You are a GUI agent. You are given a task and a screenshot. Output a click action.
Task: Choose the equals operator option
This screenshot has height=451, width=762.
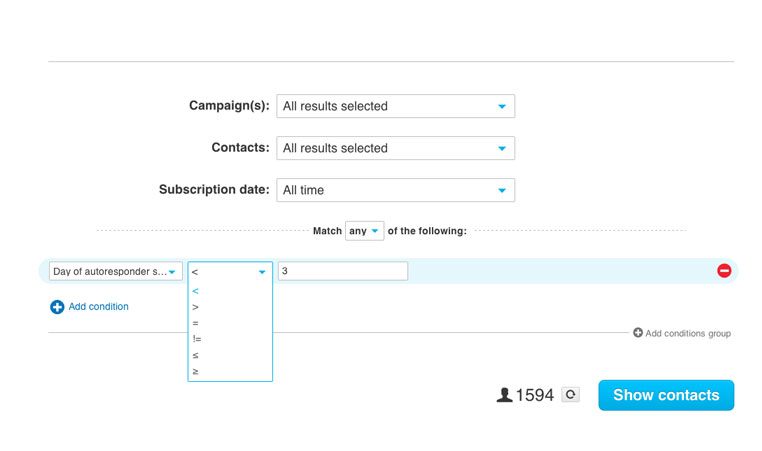195,323
